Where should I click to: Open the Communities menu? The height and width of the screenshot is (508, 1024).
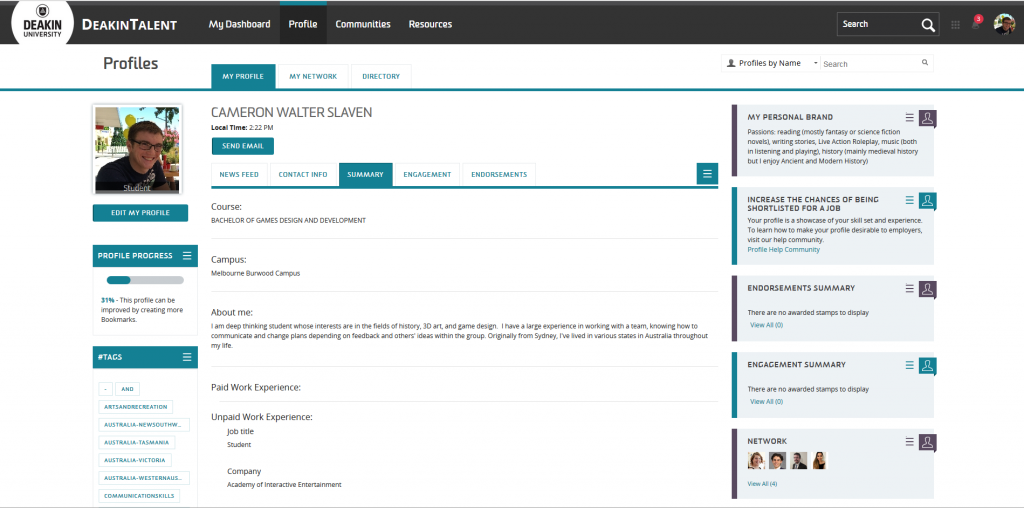point(363,24)
